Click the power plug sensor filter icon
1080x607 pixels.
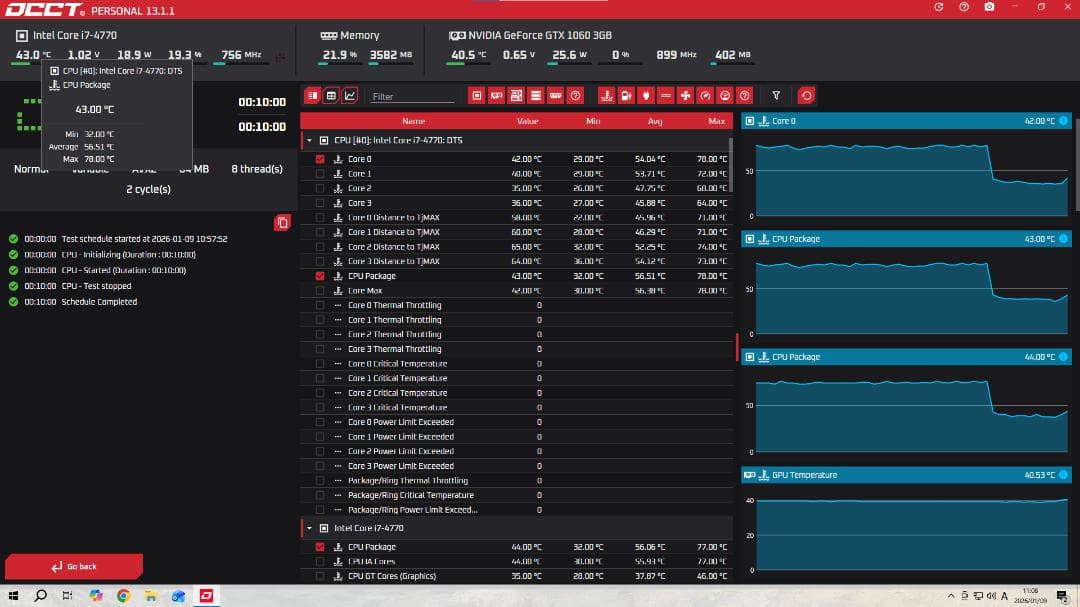646,96
